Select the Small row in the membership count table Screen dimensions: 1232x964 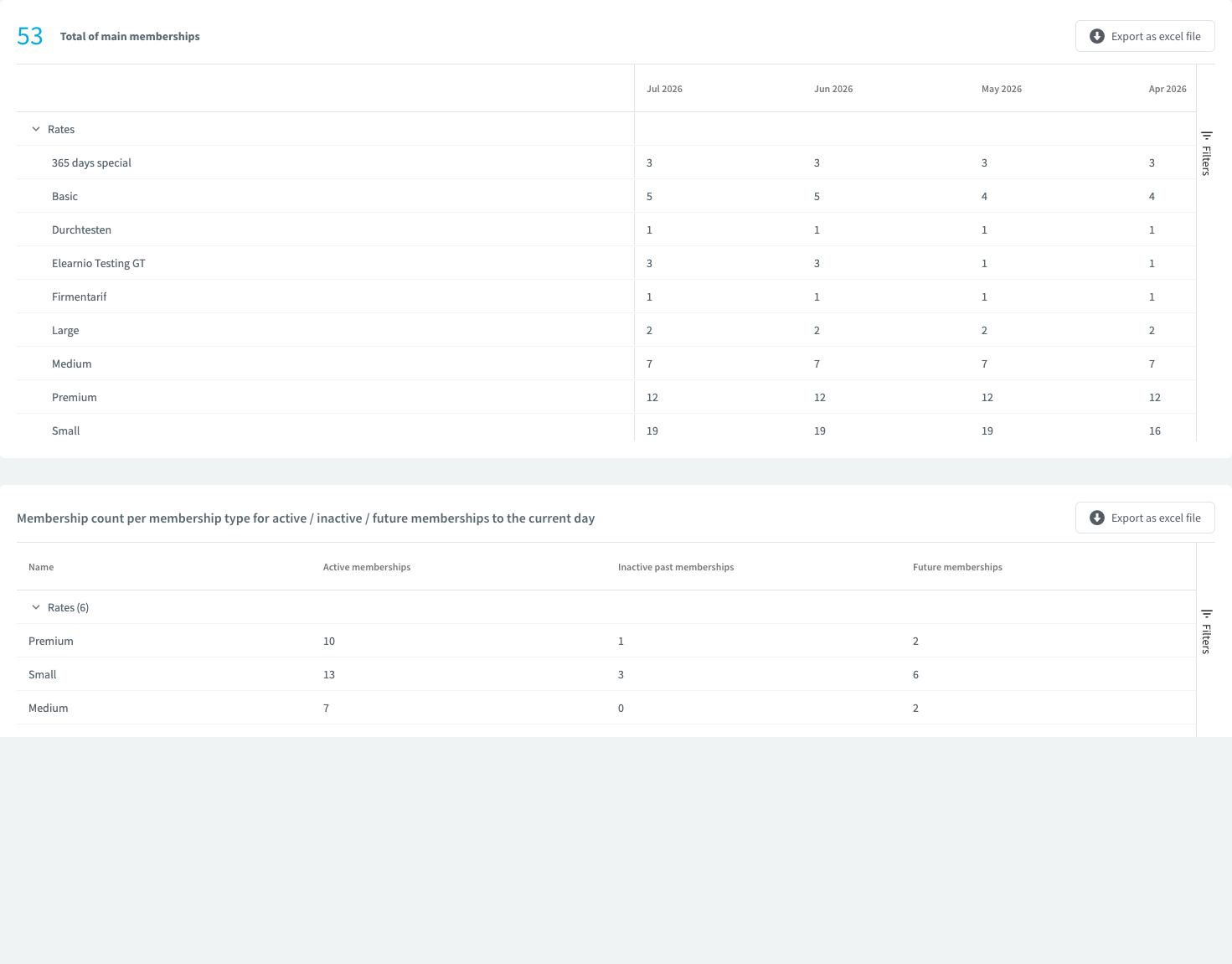(606, 674)
